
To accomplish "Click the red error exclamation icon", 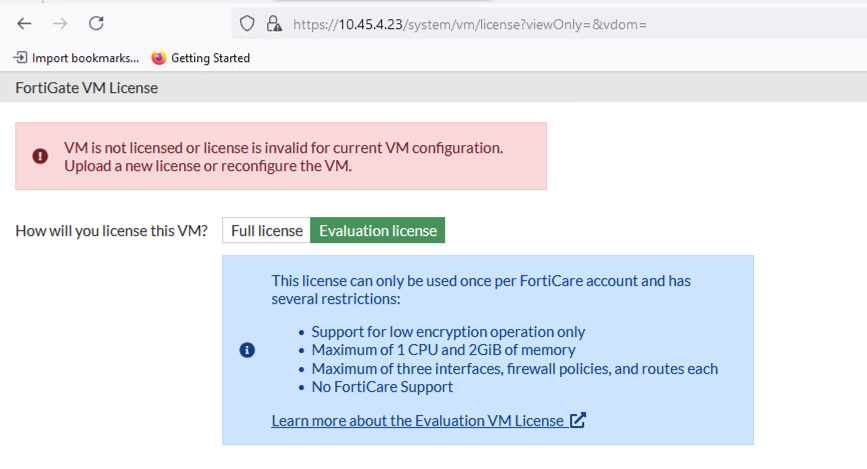I will (x=40, y=157).
